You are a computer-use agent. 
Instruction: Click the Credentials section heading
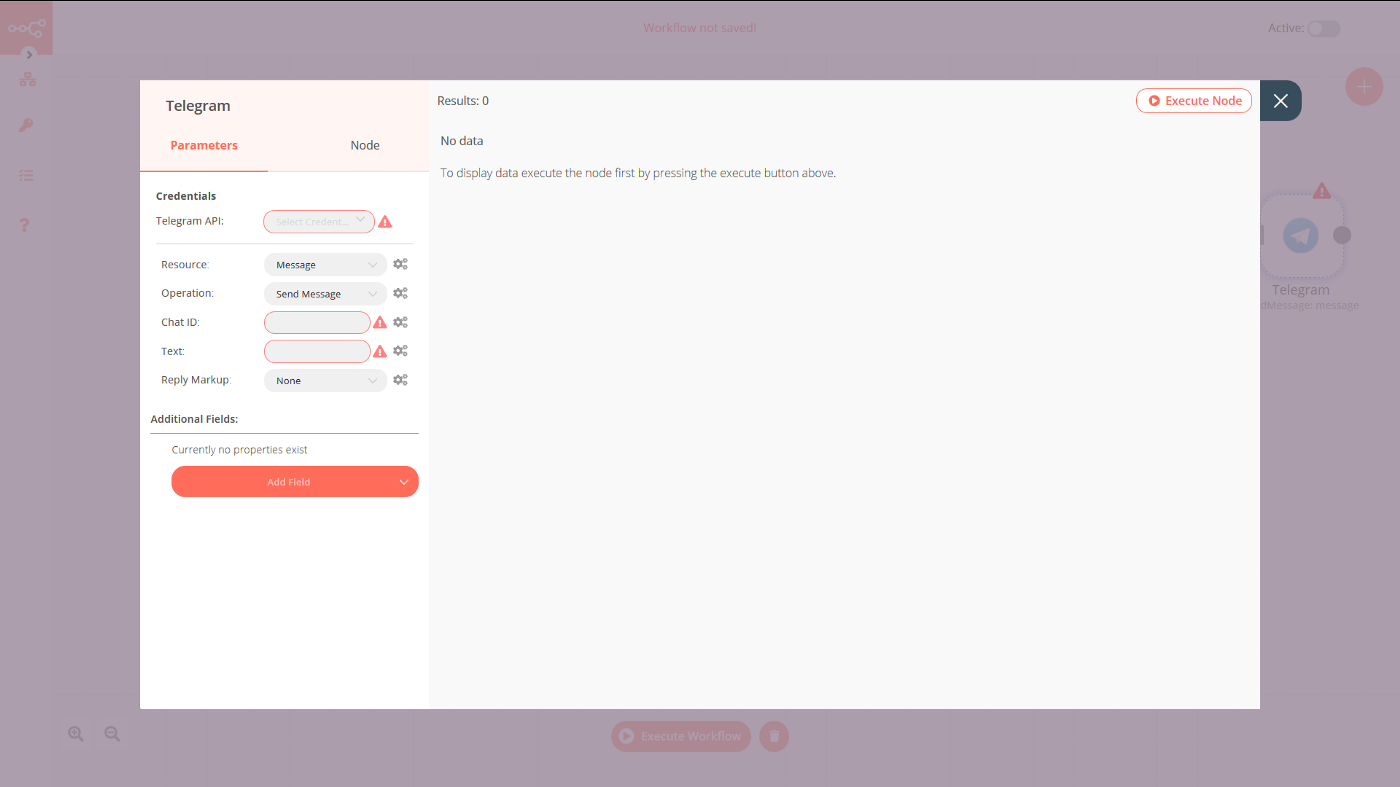[x=186, y=196]
